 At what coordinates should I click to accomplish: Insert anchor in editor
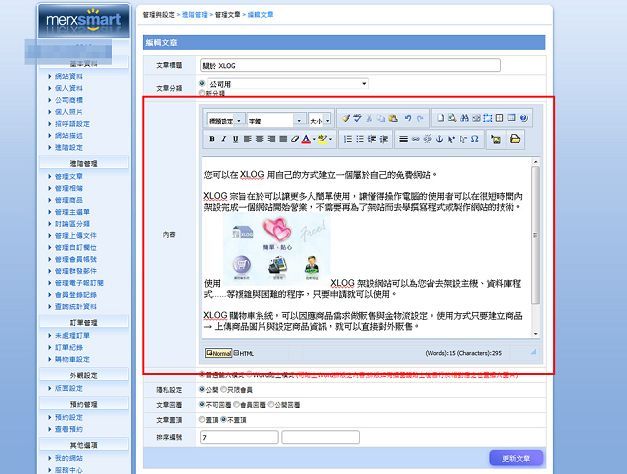(x=439, y=139)
